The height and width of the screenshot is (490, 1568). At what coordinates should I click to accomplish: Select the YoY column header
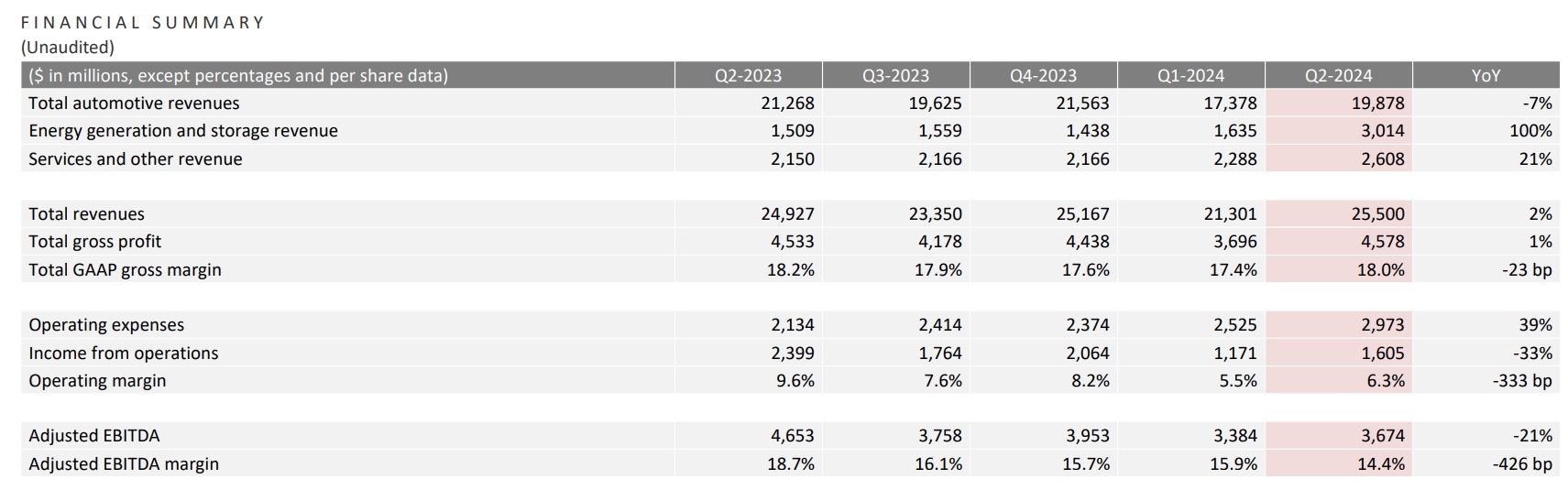(1485, 75)
